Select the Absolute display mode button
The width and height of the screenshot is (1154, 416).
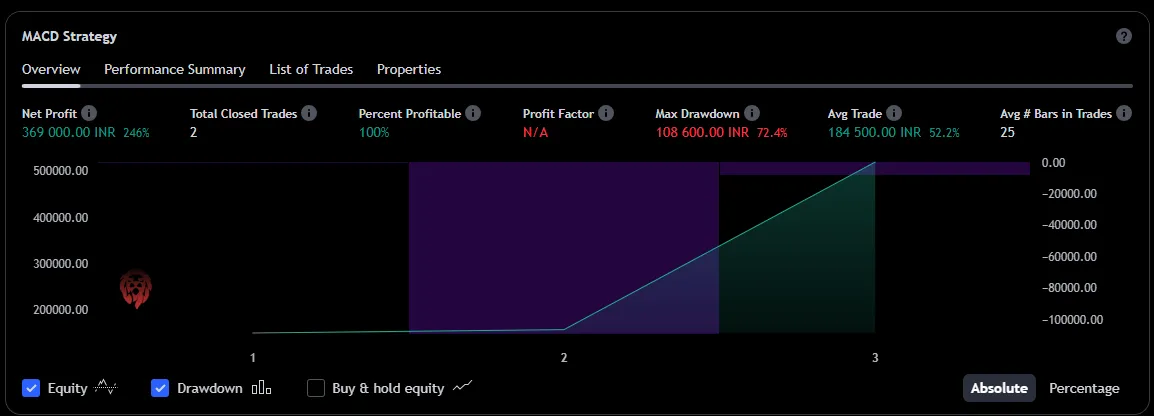pos(999,388)
